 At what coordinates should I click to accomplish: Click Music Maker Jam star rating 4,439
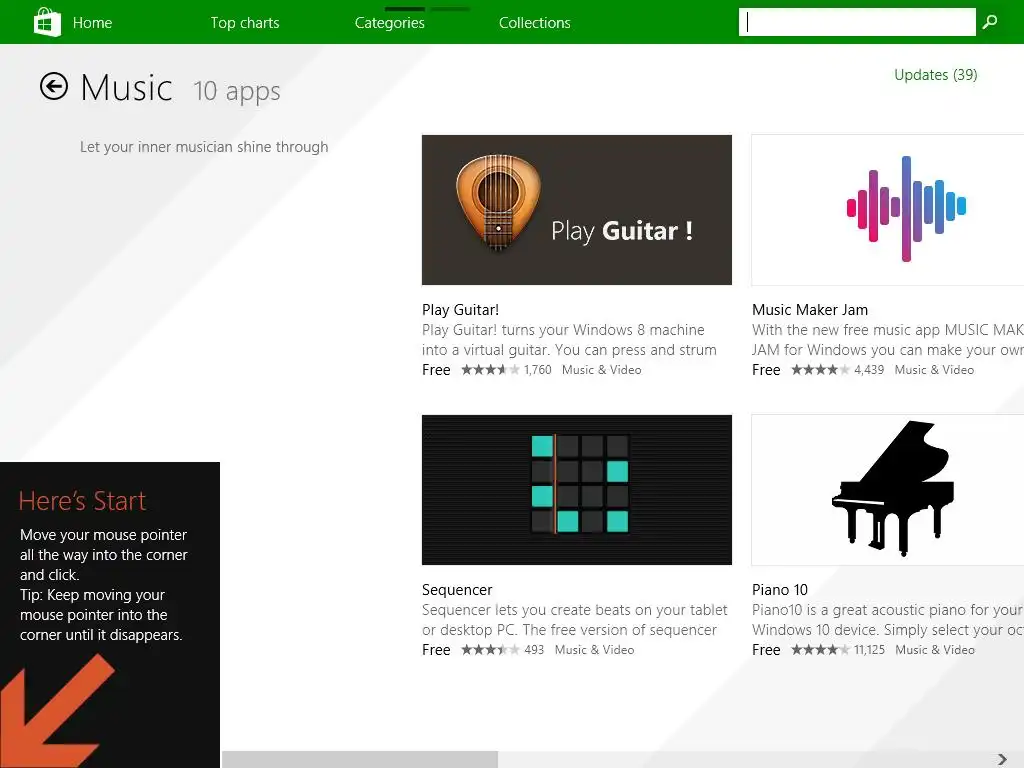tap(837, 370)
